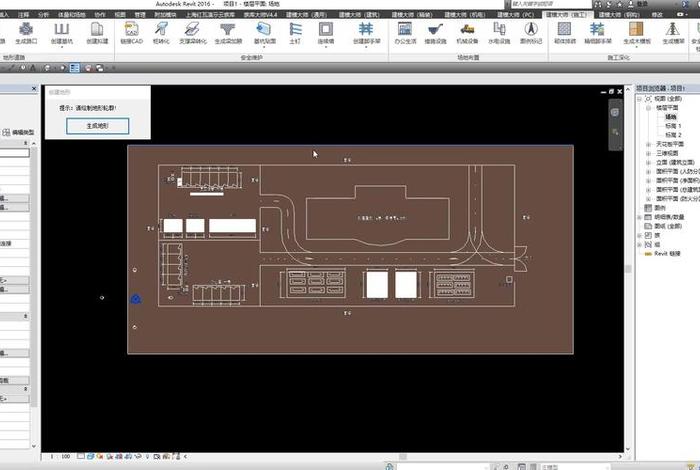Image resolution: width=700 pixels, height=470 pixels.
Task: Click the user login icon in title bar
Action: (x=631, y=4)
